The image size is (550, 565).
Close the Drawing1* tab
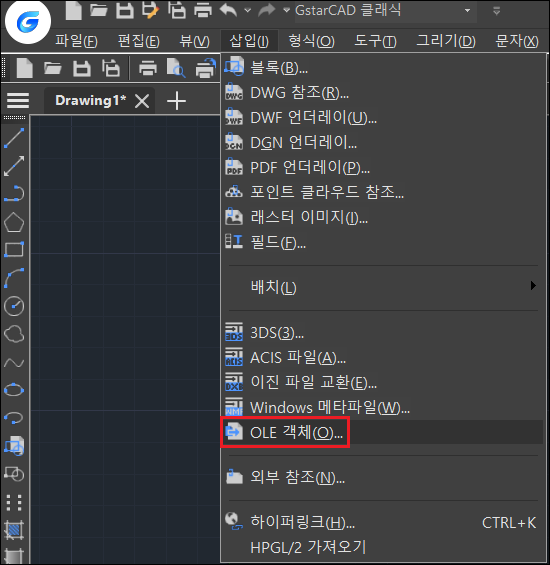[x=142, y=101]
